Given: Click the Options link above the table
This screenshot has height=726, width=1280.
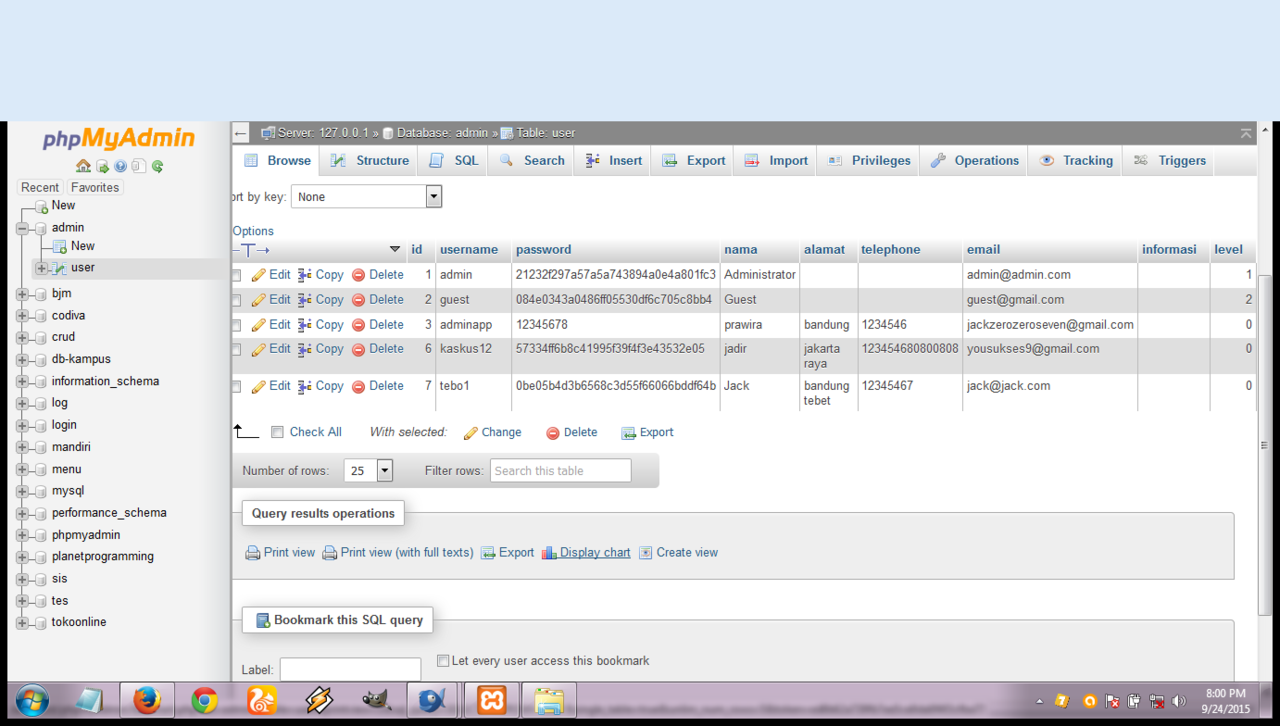Looking at the screenshot, I should coord(253,231).
